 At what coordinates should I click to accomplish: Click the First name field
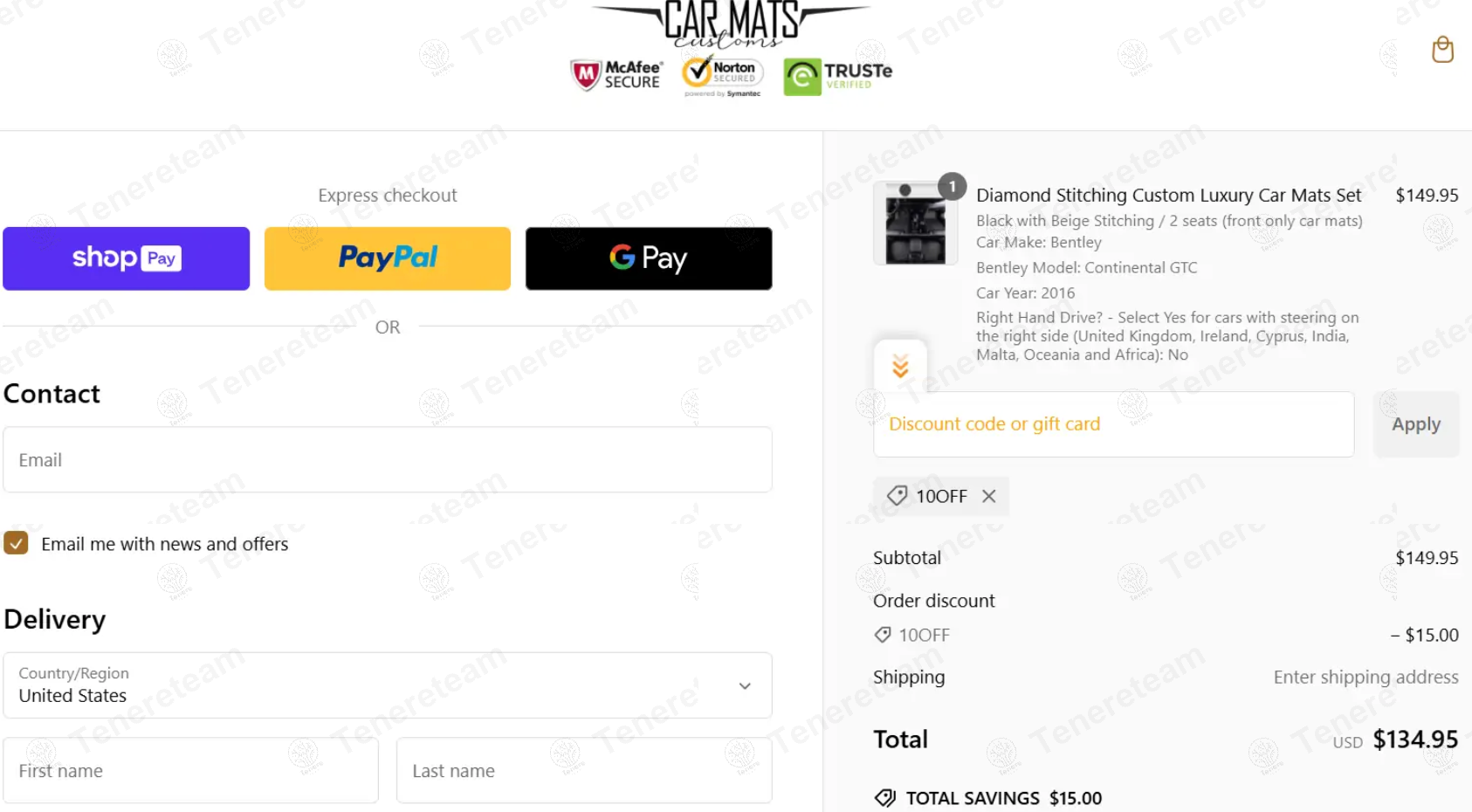click(x=190, y=770)
